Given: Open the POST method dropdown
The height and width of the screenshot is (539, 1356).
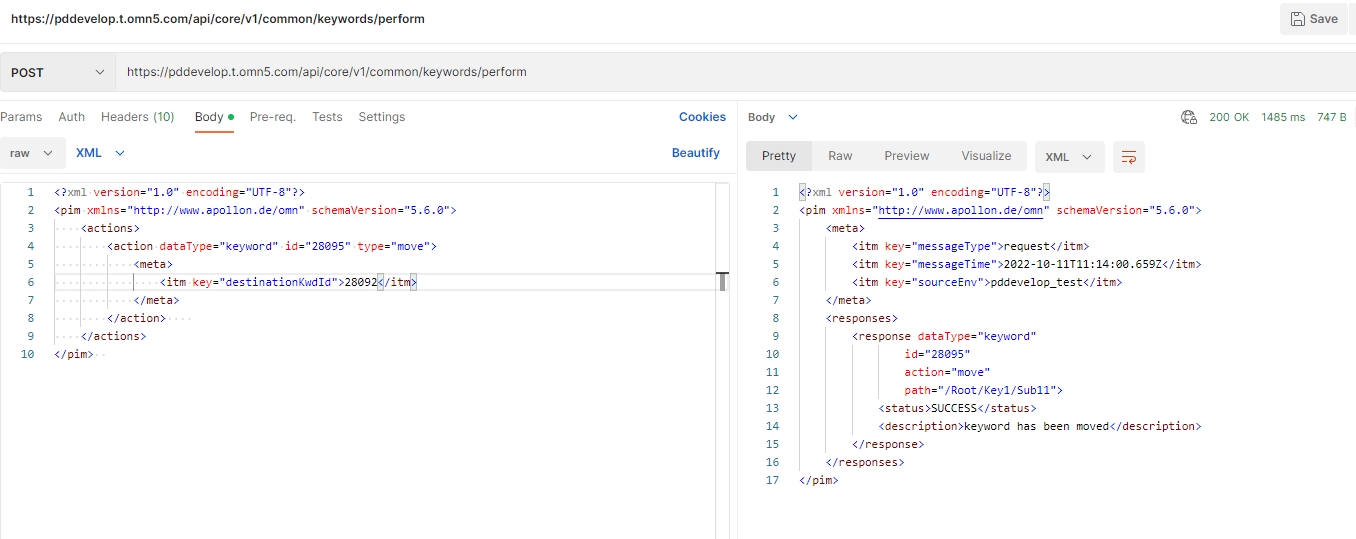Looking at the screenshot, I should 57,72.
